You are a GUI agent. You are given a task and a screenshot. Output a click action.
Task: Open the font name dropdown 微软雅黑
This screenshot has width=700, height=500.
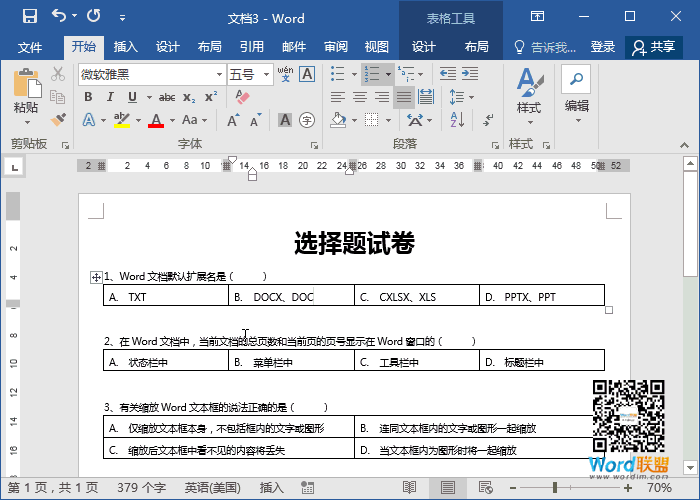click(219, 75)
